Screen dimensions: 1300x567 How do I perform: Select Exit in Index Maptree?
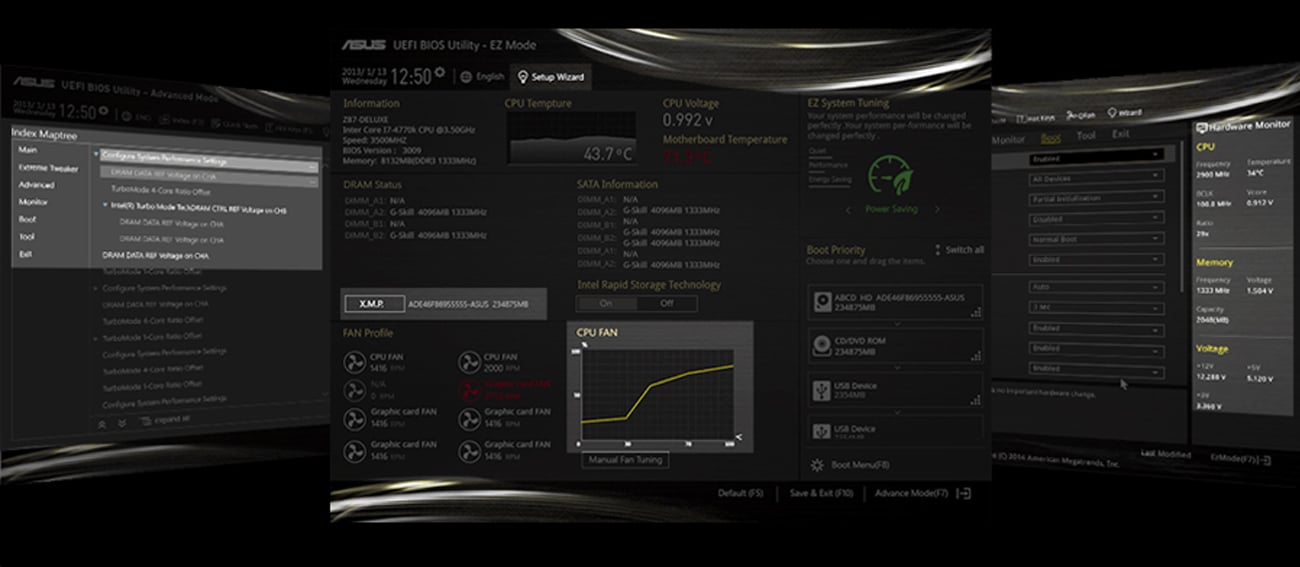(x=26, y=254)
